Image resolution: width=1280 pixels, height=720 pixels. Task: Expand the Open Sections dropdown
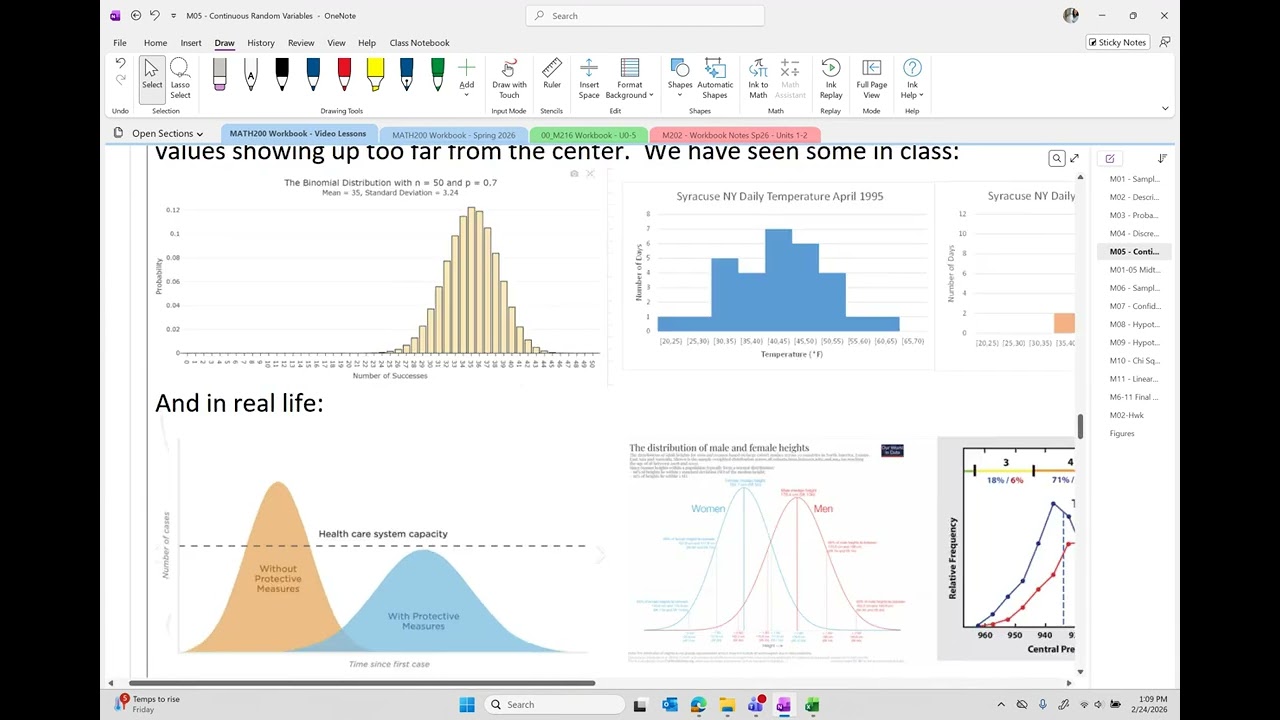[x=158, y=133]
